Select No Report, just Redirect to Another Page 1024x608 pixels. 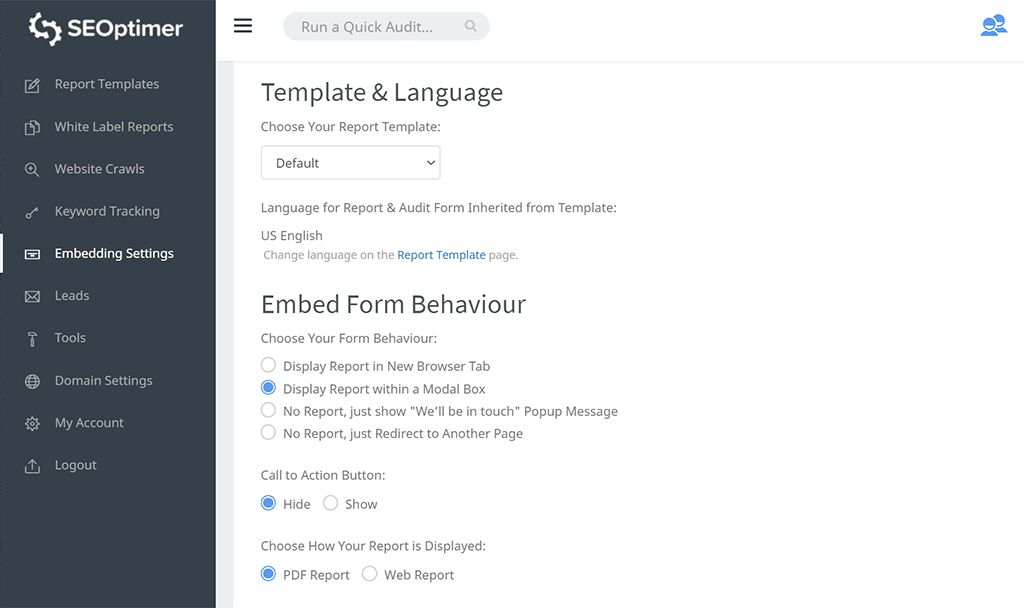pyautogui.click(x=268, y=433)
